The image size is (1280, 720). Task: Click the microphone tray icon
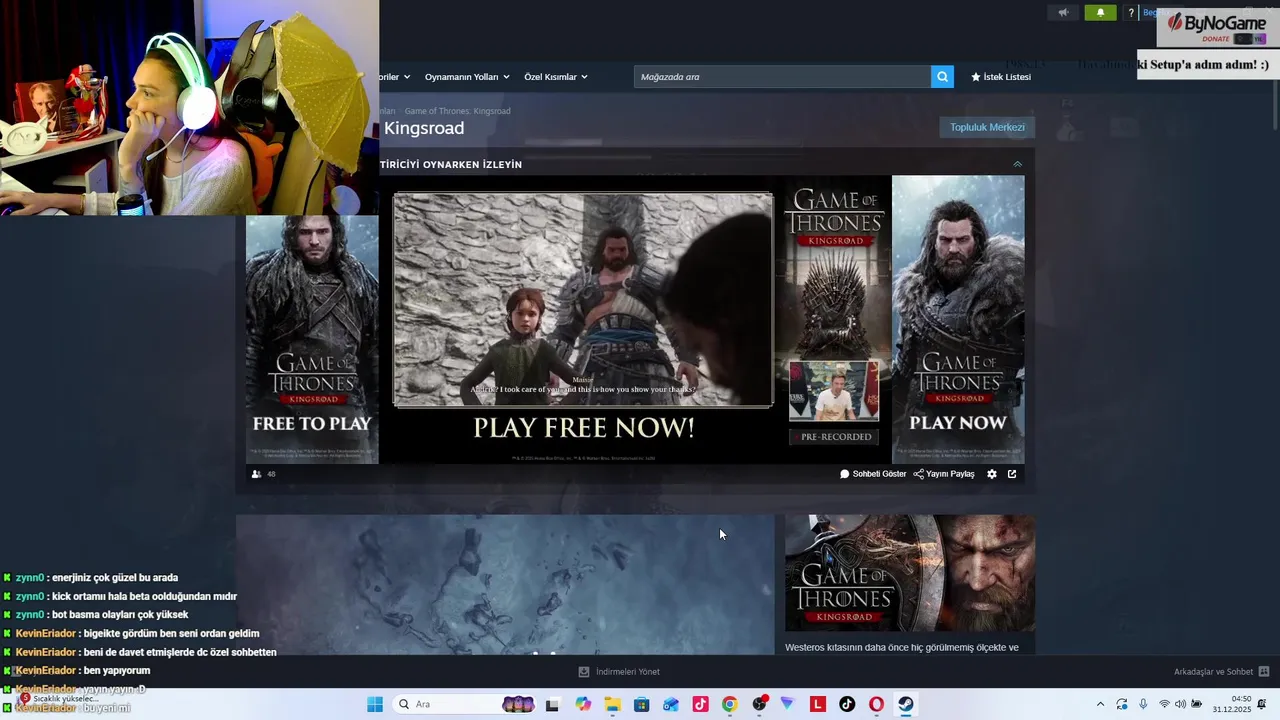1143,704
